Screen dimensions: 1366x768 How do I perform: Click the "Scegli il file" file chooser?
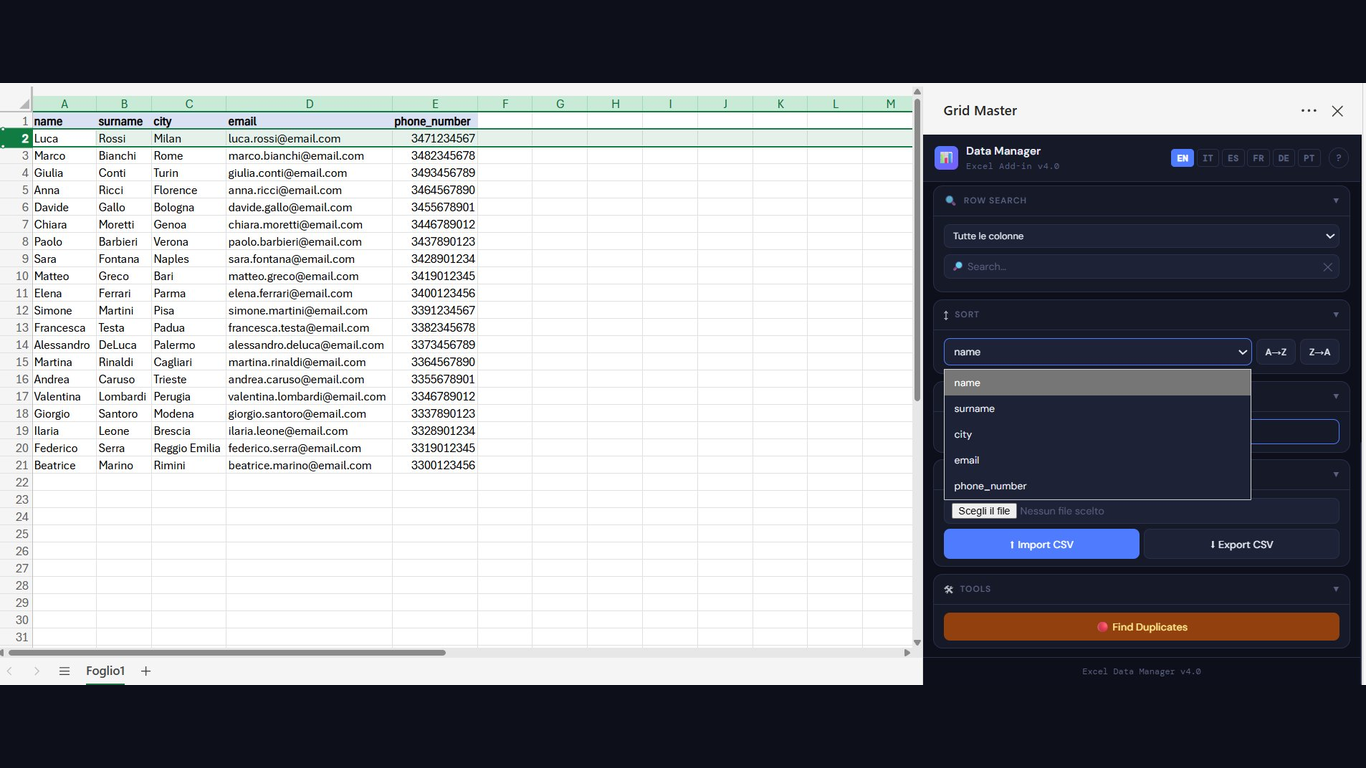click(983, 510)
